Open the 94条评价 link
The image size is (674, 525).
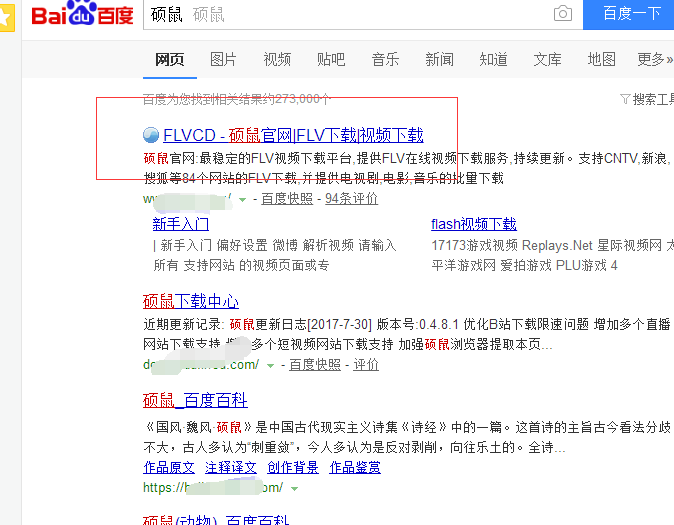(352, 199)
